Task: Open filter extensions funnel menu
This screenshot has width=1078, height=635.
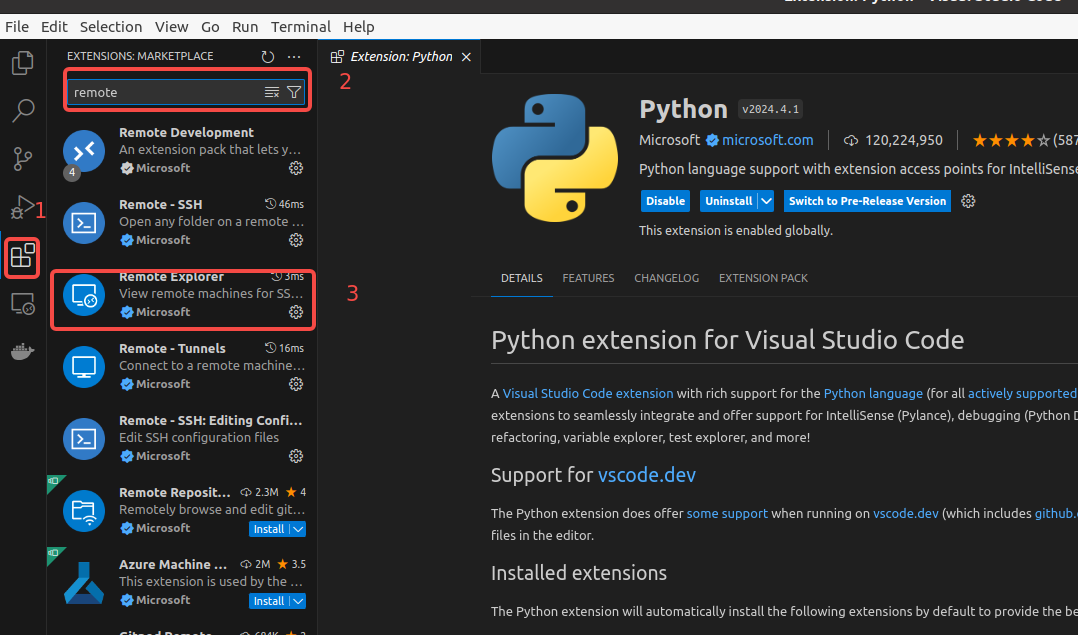Action: pos(294,92)
